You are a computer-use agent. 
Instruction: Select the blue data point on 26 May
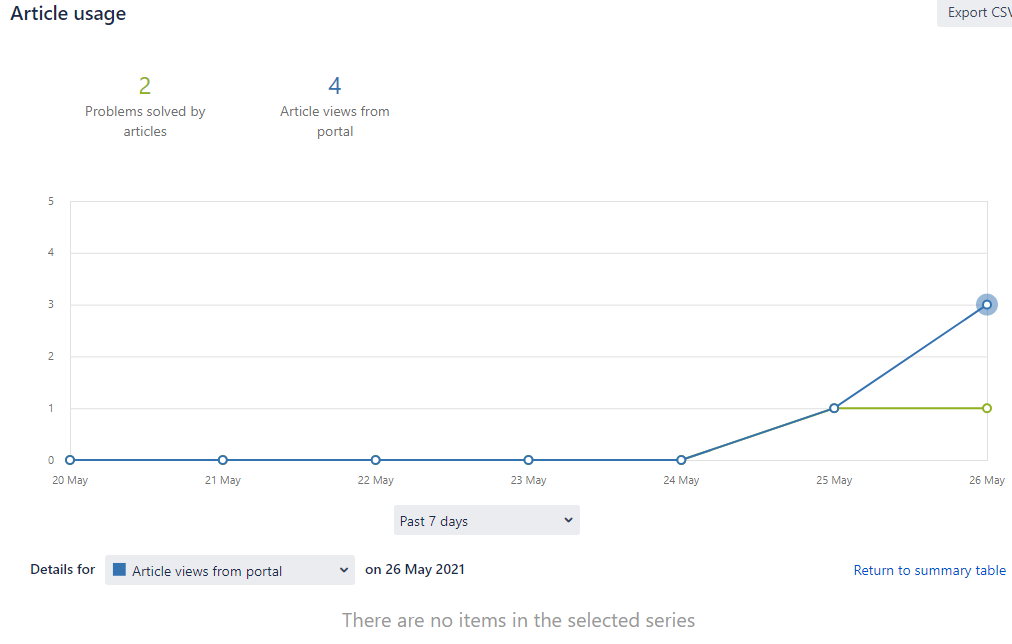tap(986, 305)
